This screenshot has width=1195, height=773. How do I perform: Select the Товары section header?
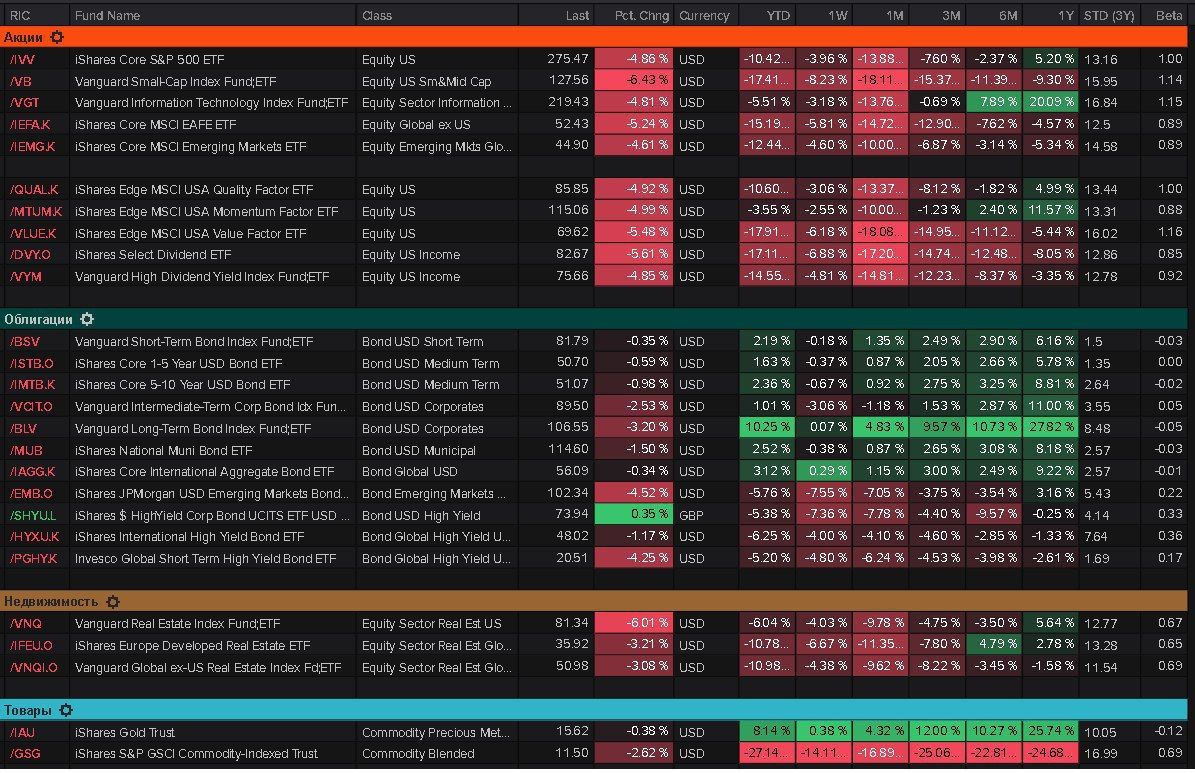[x=594, y=710]
